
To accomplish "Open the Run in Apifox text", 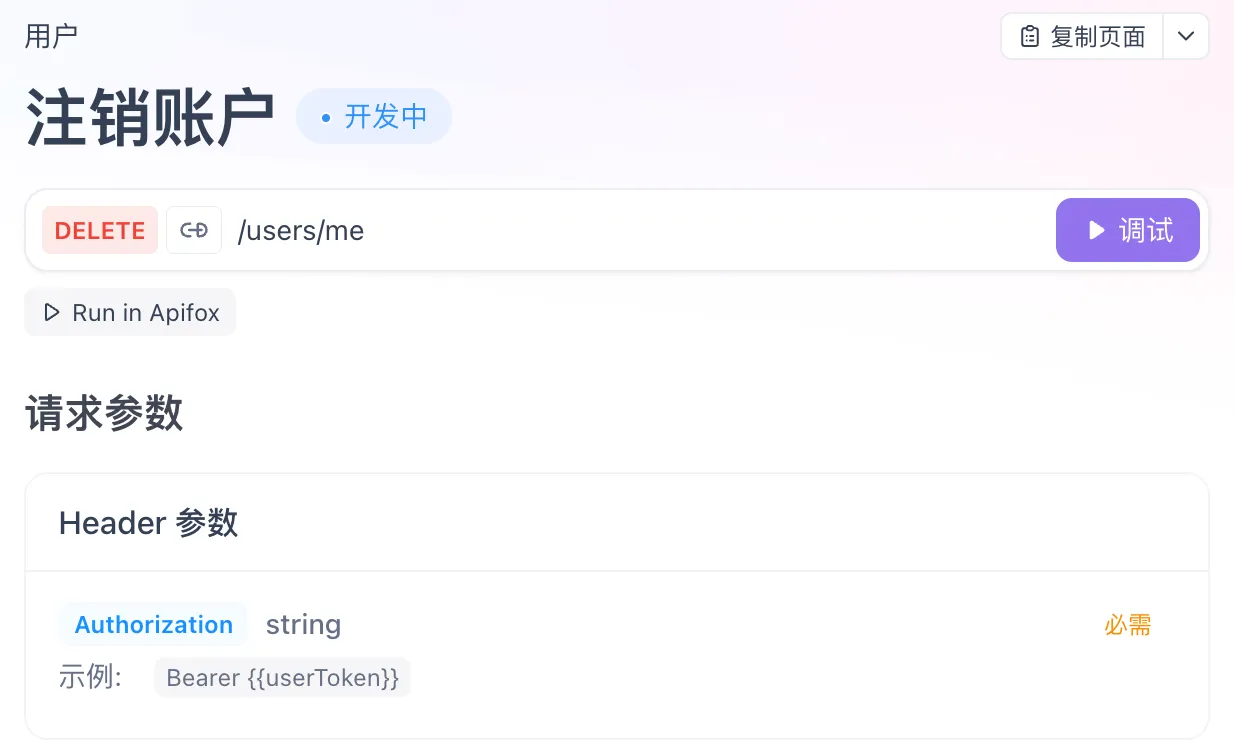I will [146, 313].
